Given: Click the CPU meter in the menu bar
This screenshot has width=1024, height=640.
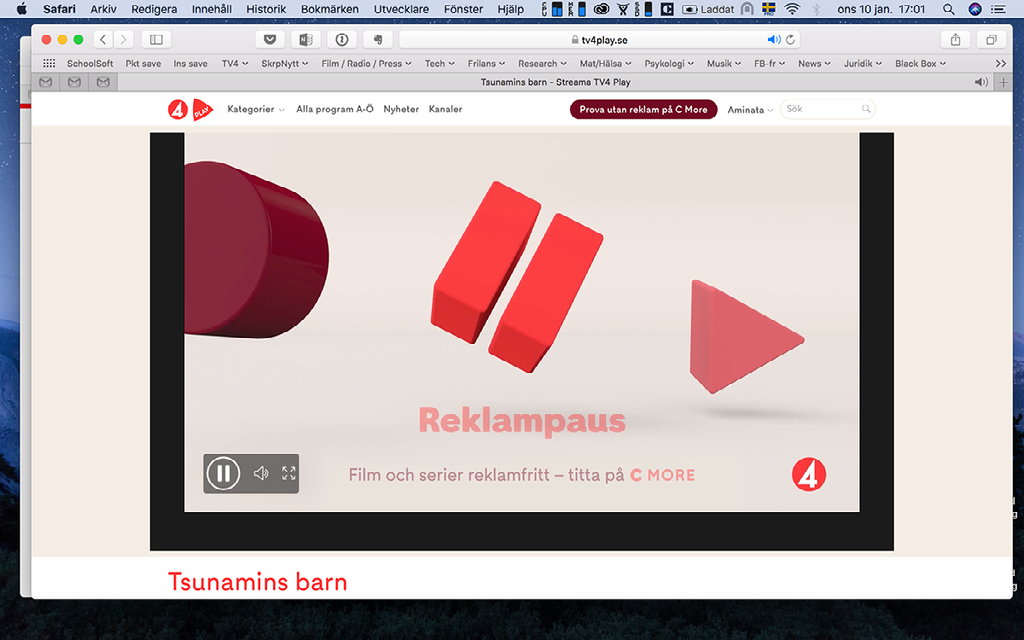Looking at the screenshot, I should [x=552, y=9].
